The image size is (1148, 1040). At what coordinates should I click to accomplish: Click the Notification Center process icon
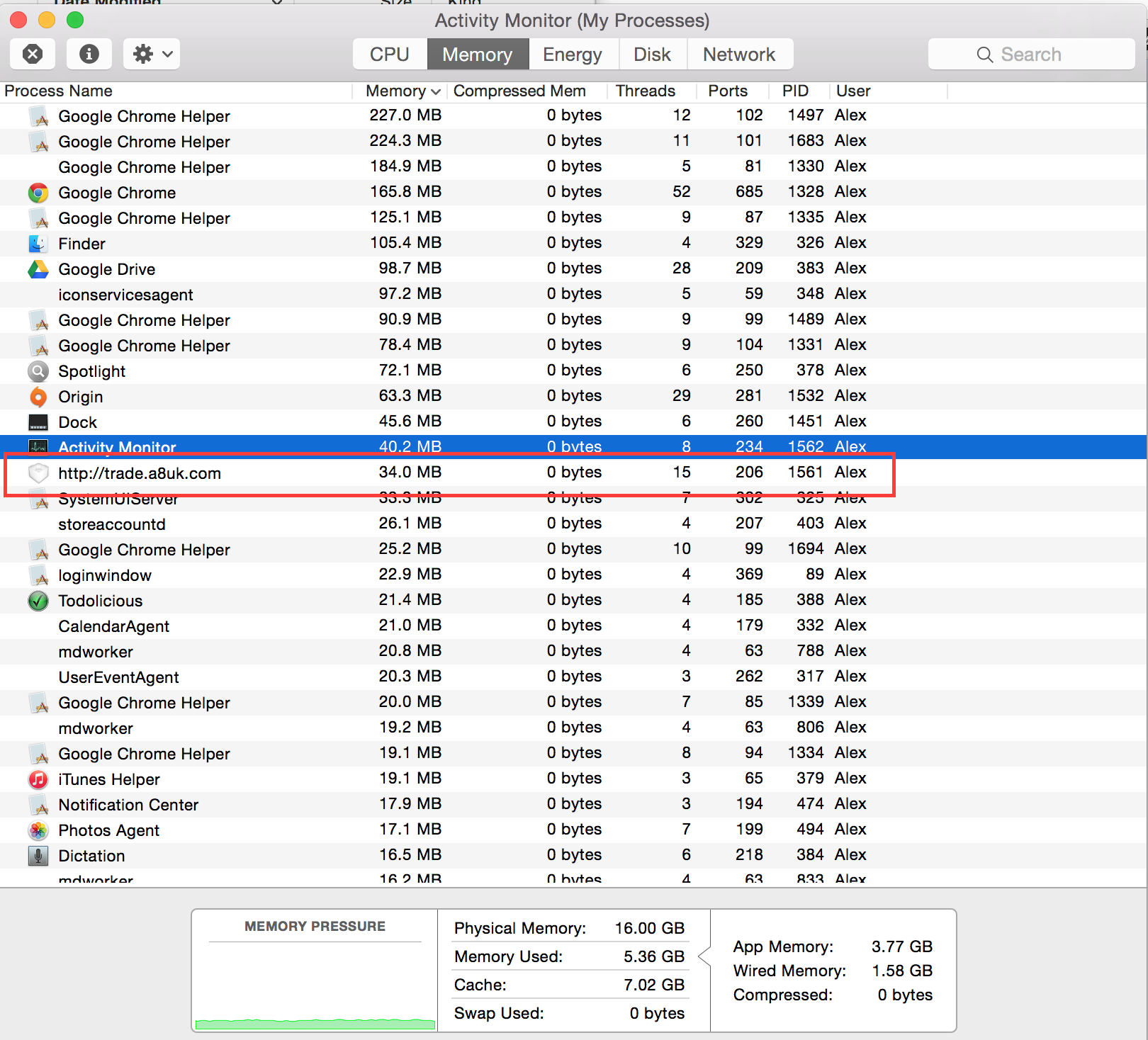(x=38, y=805)
